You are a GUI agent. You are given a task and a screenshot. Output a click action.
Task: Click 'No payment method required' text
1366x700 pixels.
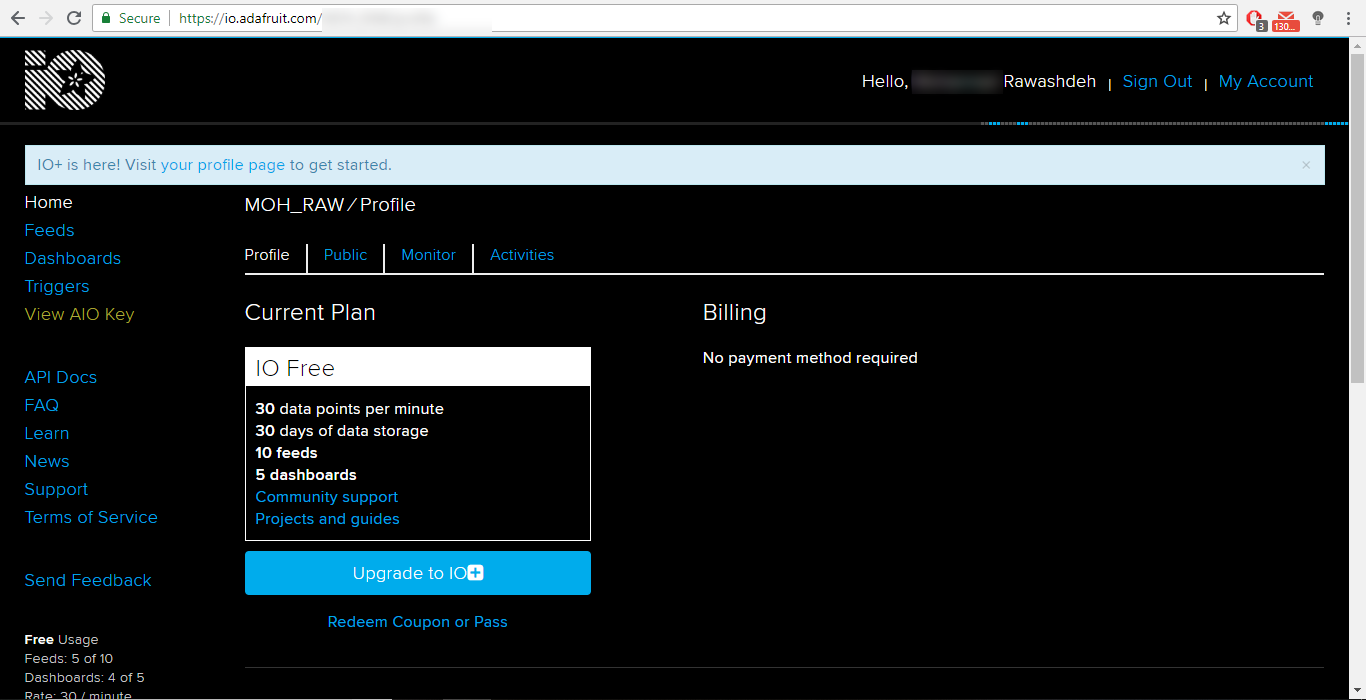click(810, 358)
